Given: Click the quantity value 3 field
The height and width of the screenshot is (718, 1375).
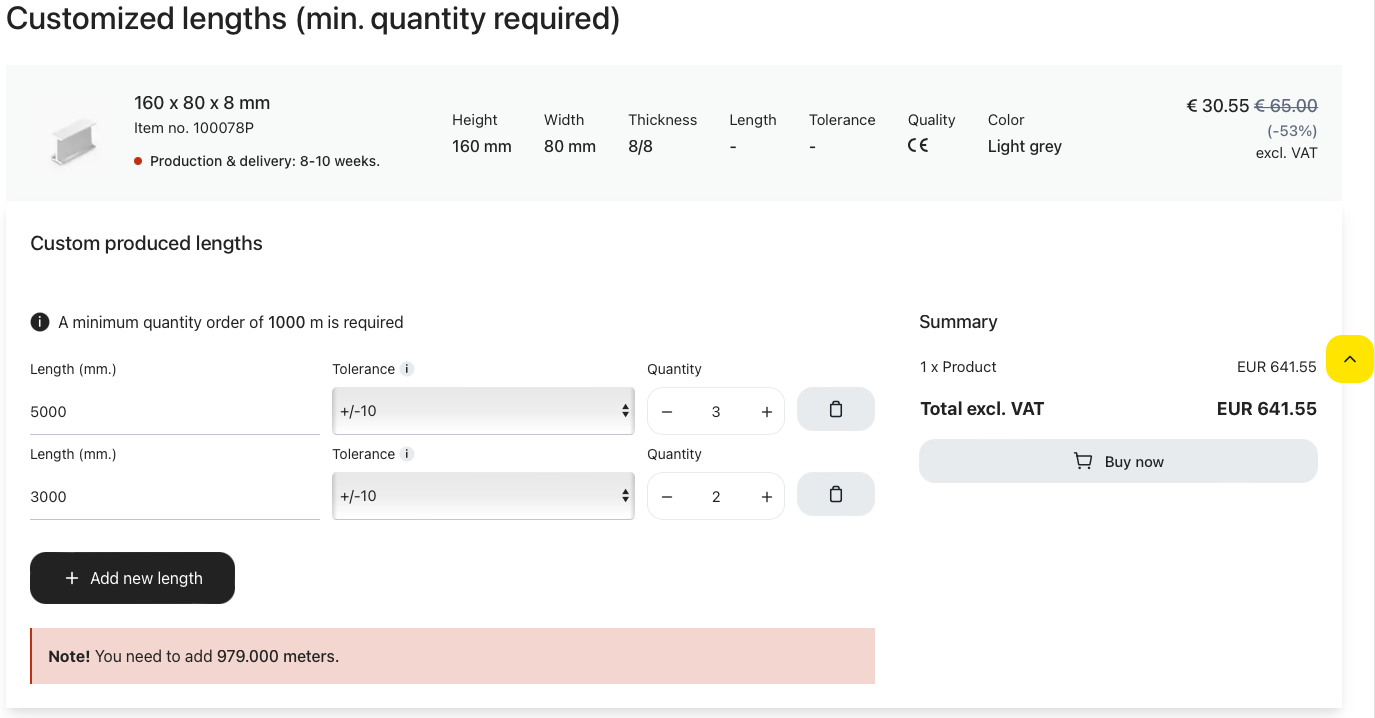Looking at the screenshot, I should tap(716, 412).
